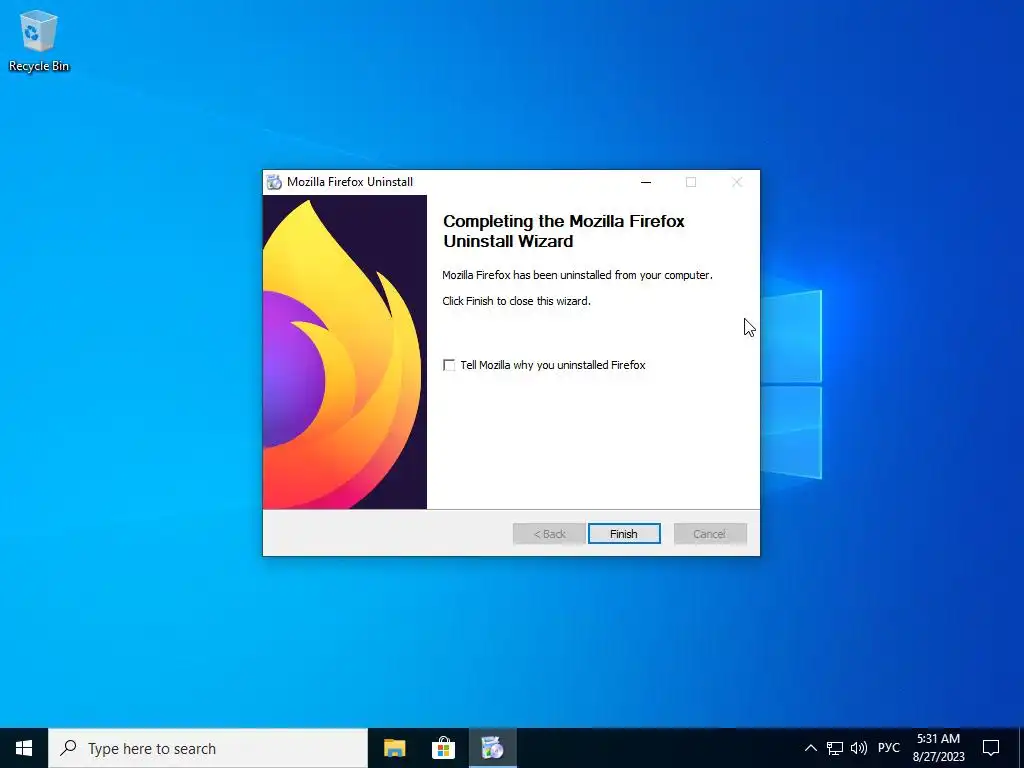Click the Finish button

click(x=624, y=534)
